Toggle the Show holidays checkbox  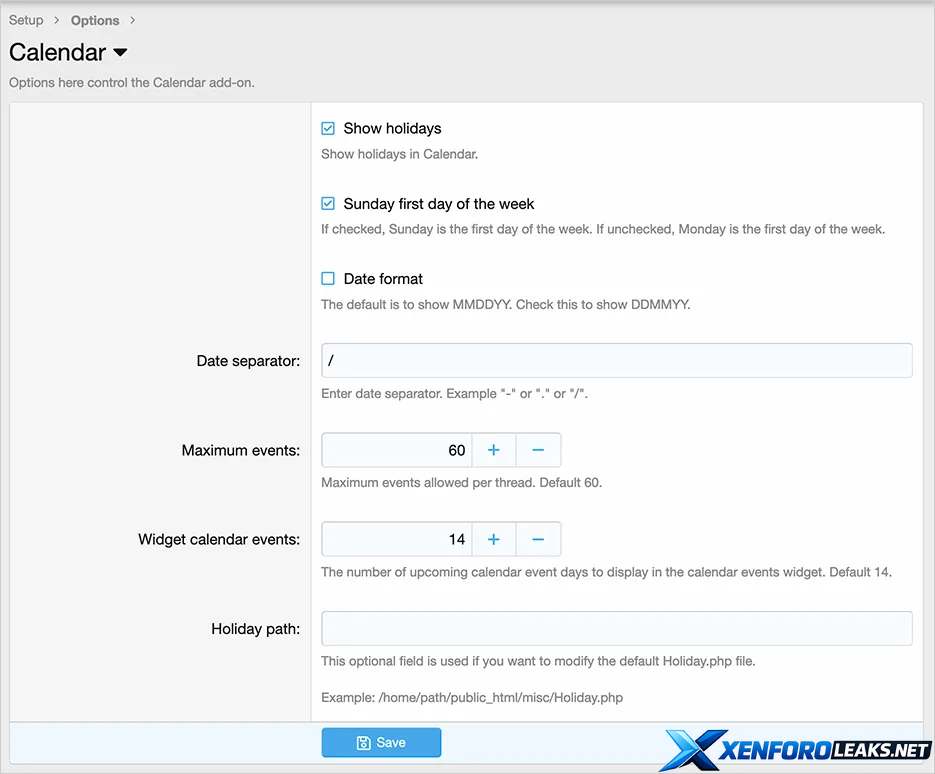coord(328,128)
